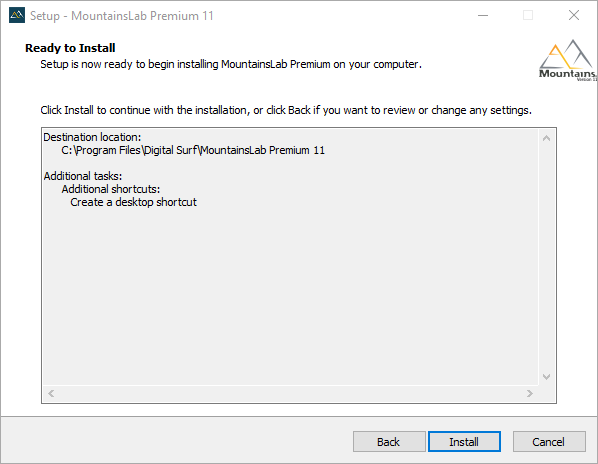Viewport: 598px width, 464px height.
Task: Click the MountainsLab setup icon in title bar
Action: click(17, 15)
